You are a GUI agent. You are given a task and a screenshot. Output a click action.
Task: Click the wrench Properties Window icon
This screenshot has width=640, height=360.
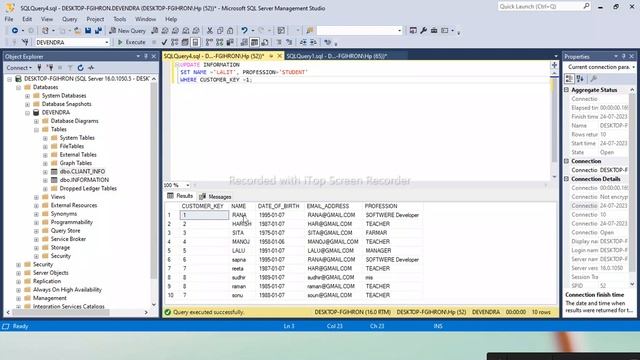tap(423, 31)
